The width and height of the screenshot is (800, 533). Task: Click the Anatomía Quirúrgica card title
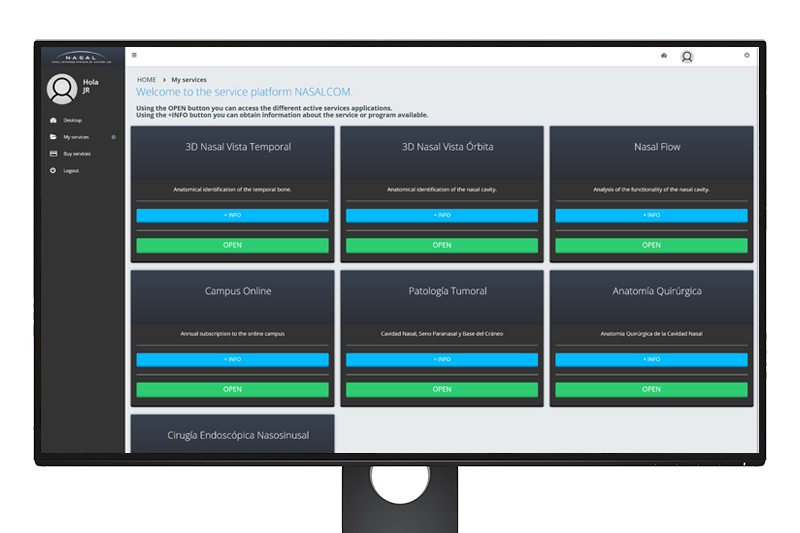(x=657, y=291)
